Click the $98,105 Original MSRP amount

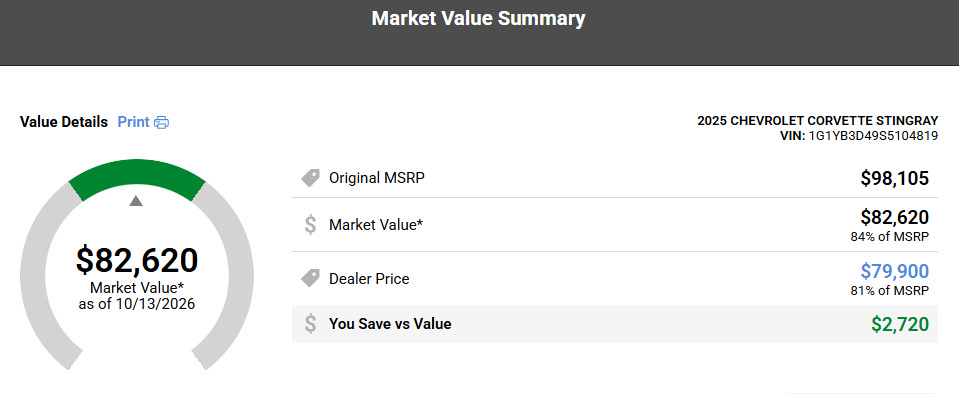pos(895,179)
